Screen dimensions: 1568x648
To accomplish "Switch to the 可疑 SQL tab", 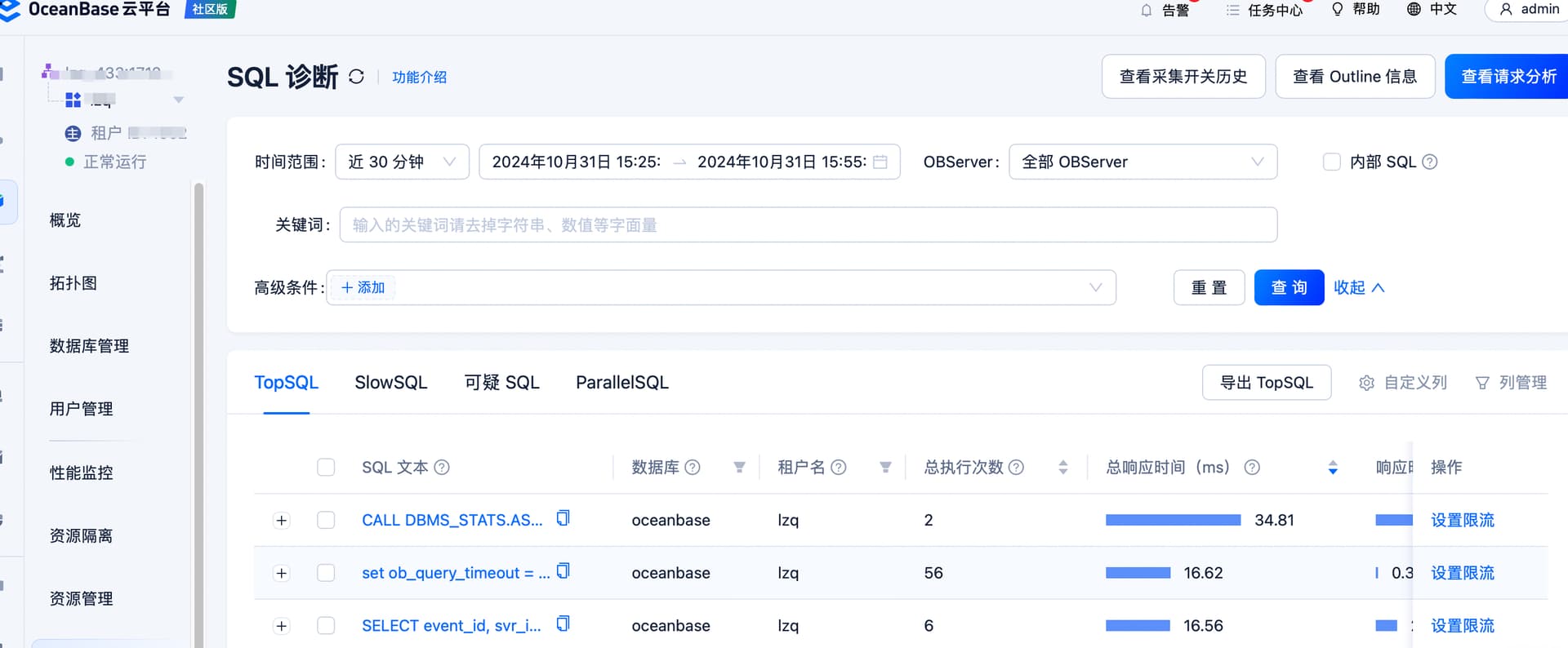I will point(501,383).
